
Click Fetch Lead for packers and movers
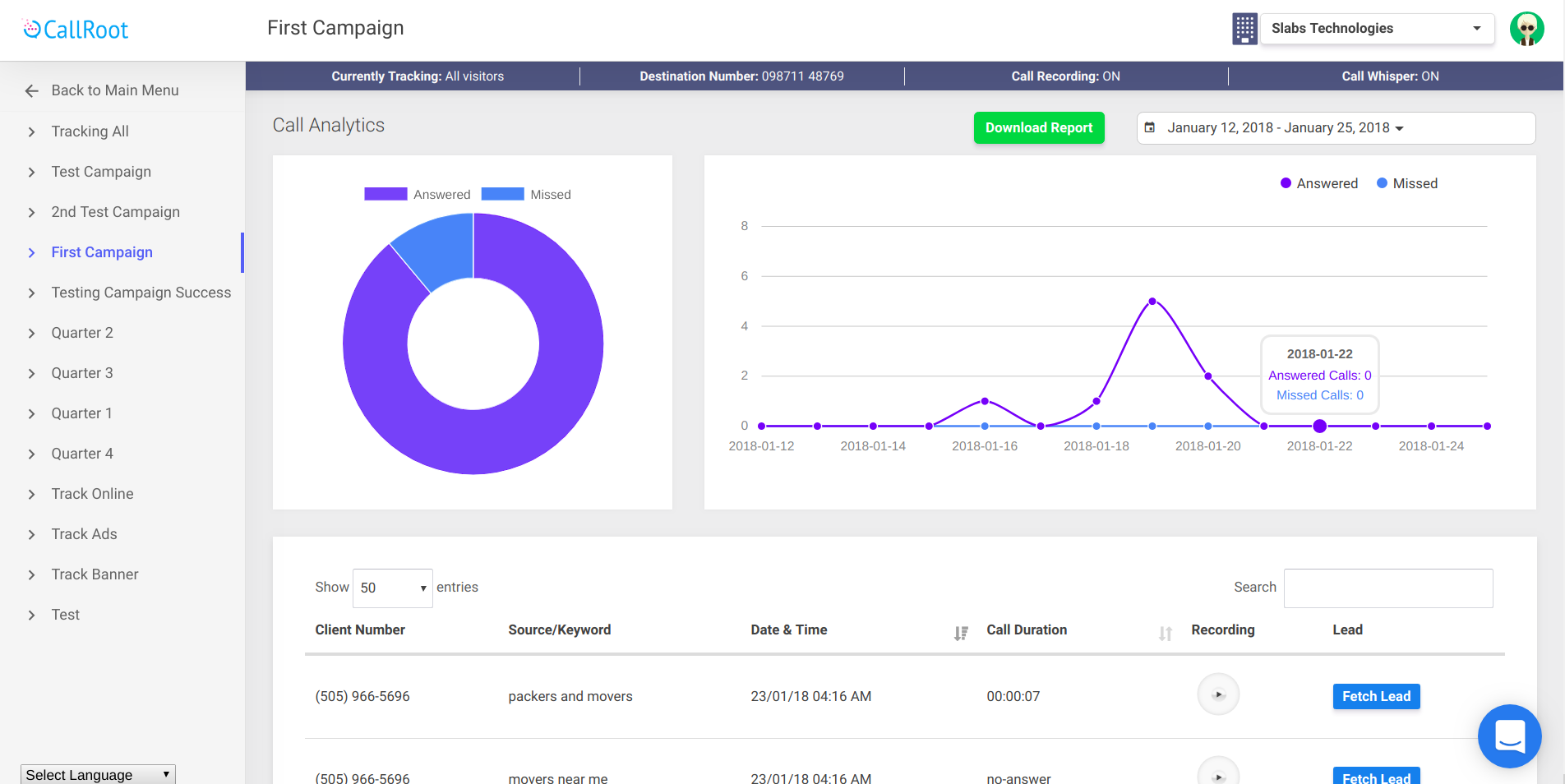click(x=1376, y=696)
